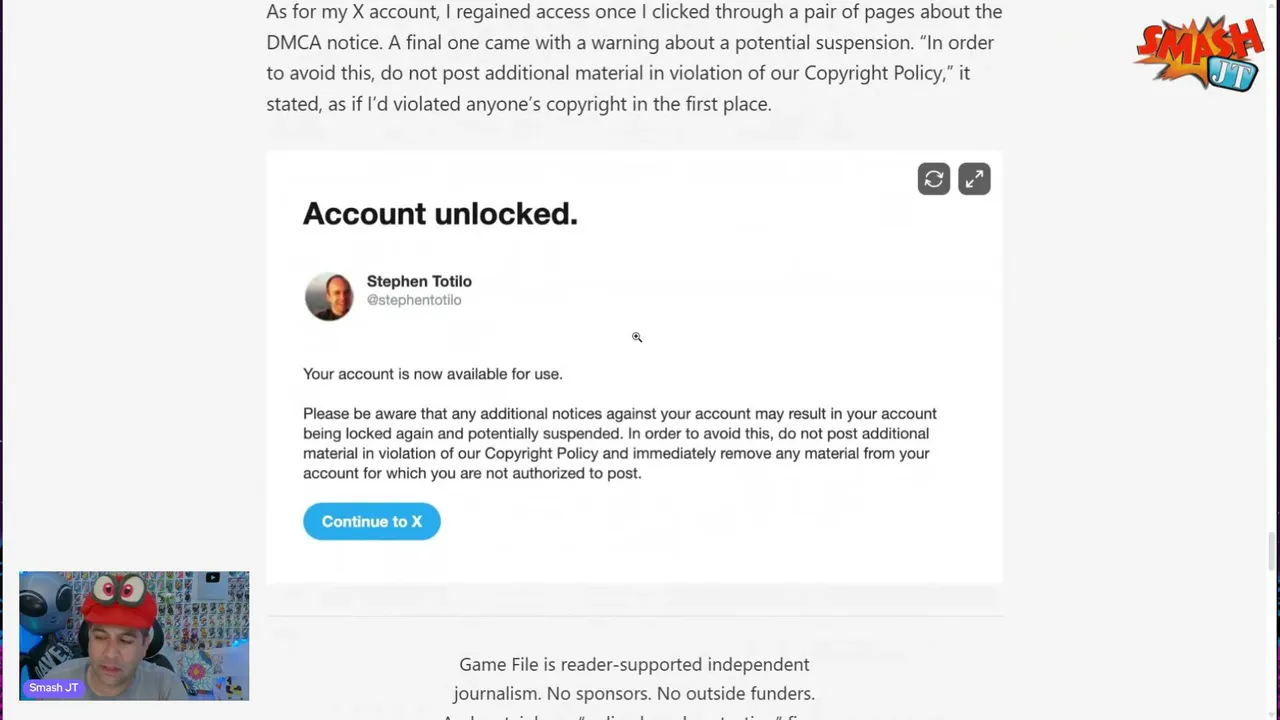1280x720 pixels.
Task: Click the red Cappy hat in the webcam
Action: point(120,602)
